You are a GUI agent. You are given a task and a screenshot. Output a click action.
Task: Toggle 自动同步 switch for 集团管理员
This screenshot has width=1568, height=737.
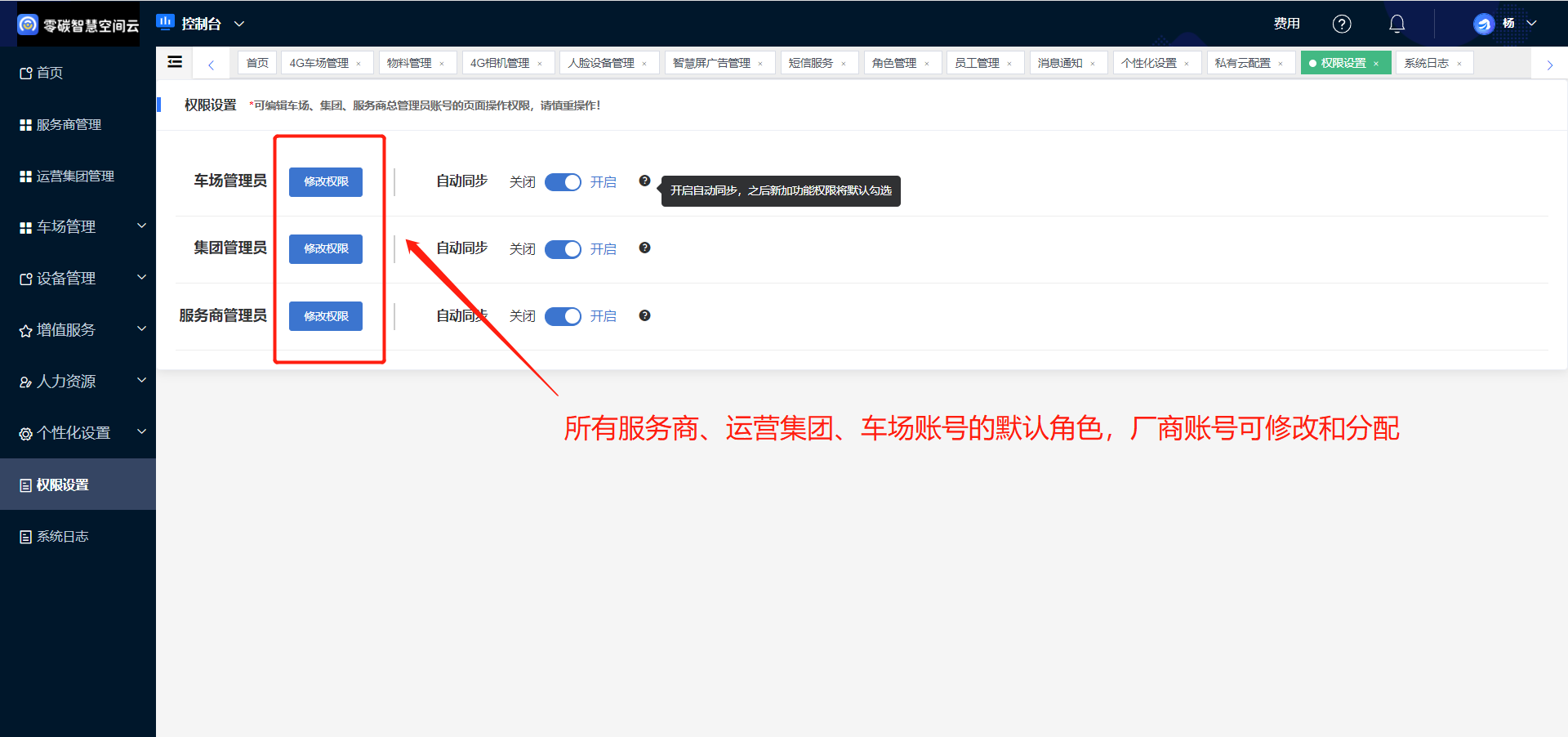[563, 248]
